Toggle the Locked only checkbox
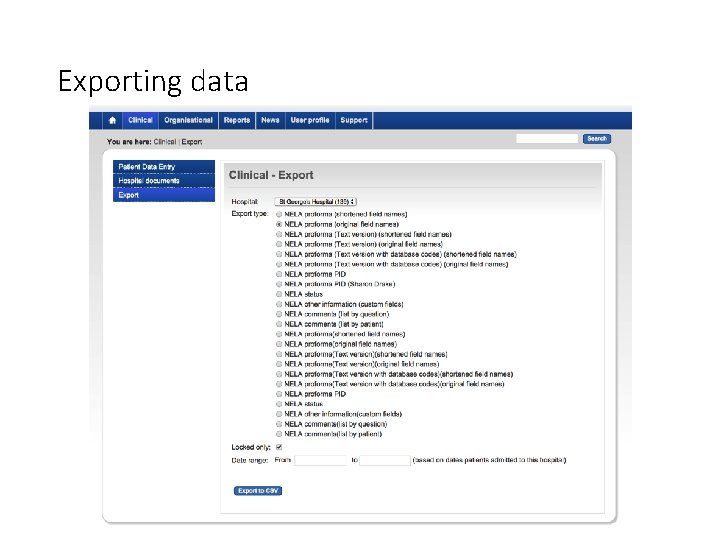720x540 pixels. coord(279,447)
